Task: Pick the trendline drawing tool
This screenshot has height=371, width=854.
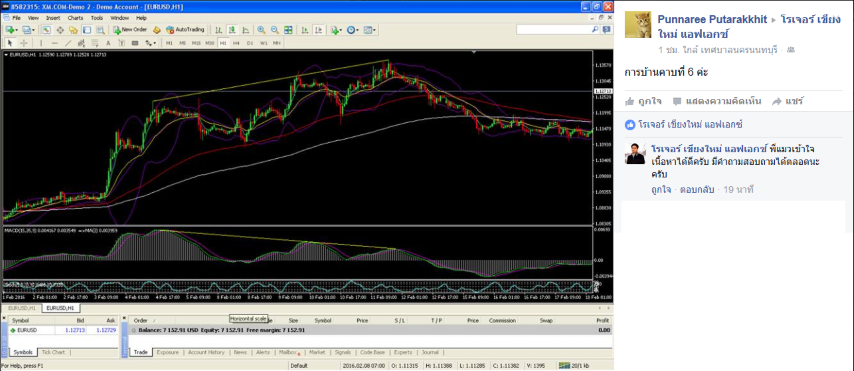Action: tap(68, 43)
